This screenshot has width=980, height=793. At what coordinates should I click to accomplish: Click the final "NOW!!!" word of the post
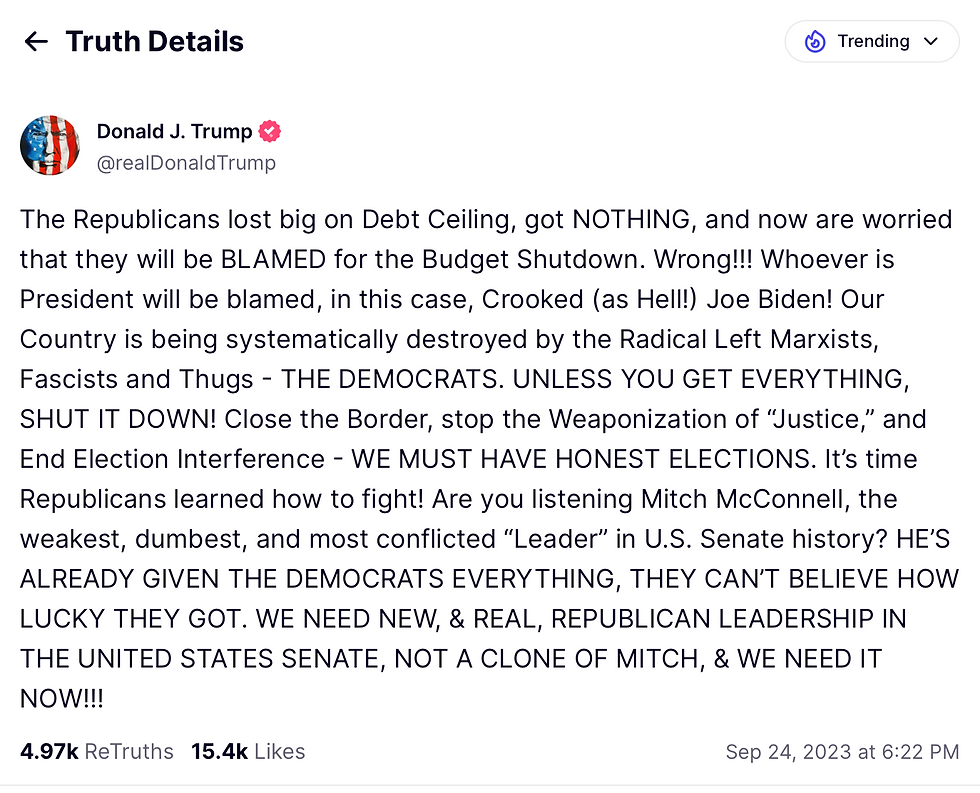pos(61,699)
